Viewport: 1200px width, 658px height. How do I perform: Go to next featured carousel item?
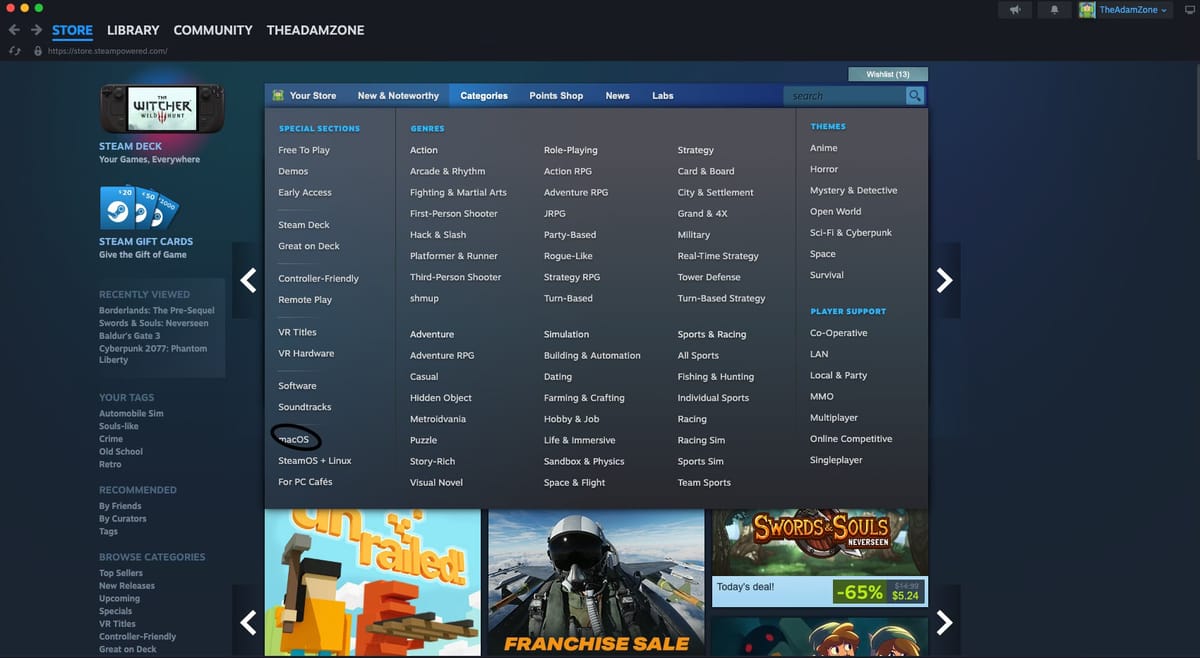click(x=944, y=281)
